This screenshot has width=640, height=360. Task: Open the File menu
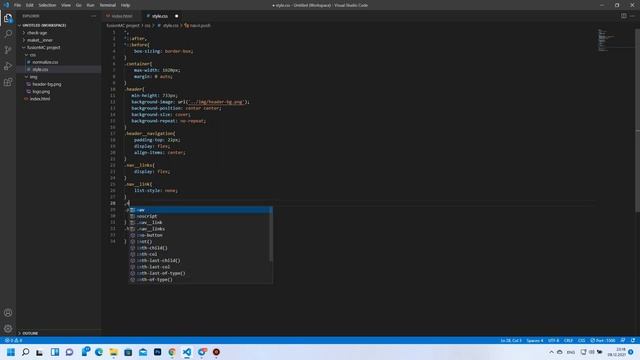coord(17,5)
